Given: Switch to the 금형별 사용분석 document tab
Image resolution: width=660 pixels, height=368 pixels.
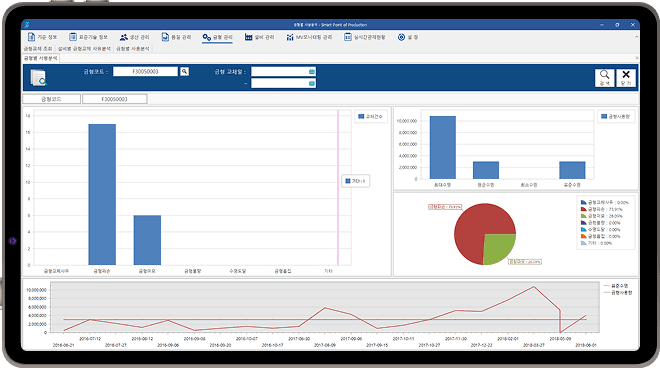Looking at the screenshot, I should [41, 58].
